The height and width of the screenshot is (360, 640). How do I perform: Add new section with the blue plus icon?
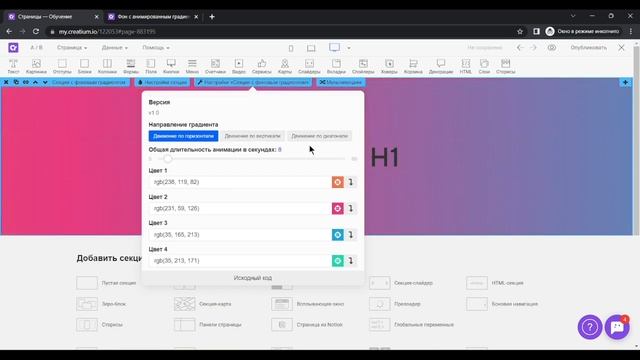click(625, 82)
